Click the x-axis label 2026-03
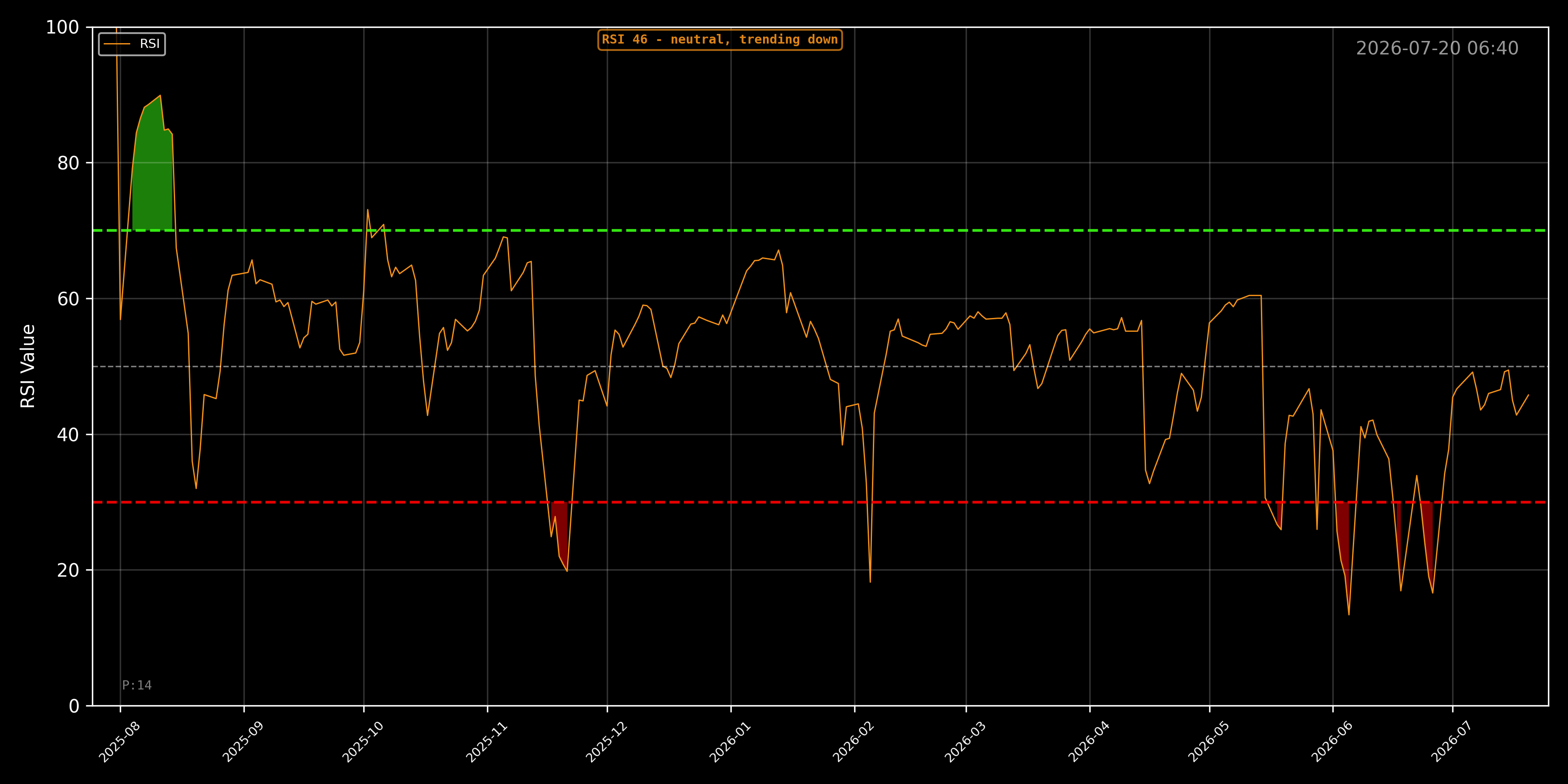This screenshot has height=784, width=1568. coord(965,741)
